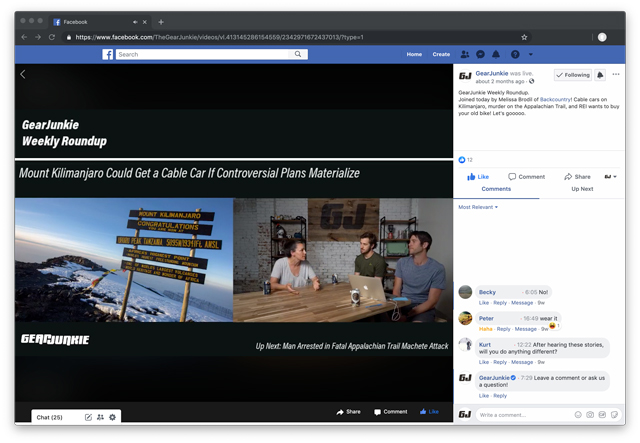Expand the account dropdown arrow in blue bar

pyautogui.click(x=531, y=54)
